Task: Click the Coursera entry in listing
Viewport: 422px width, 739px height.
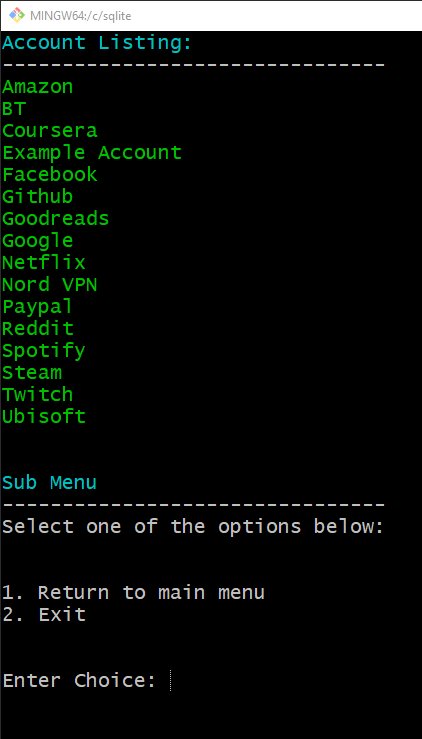Action: (50, 131)
